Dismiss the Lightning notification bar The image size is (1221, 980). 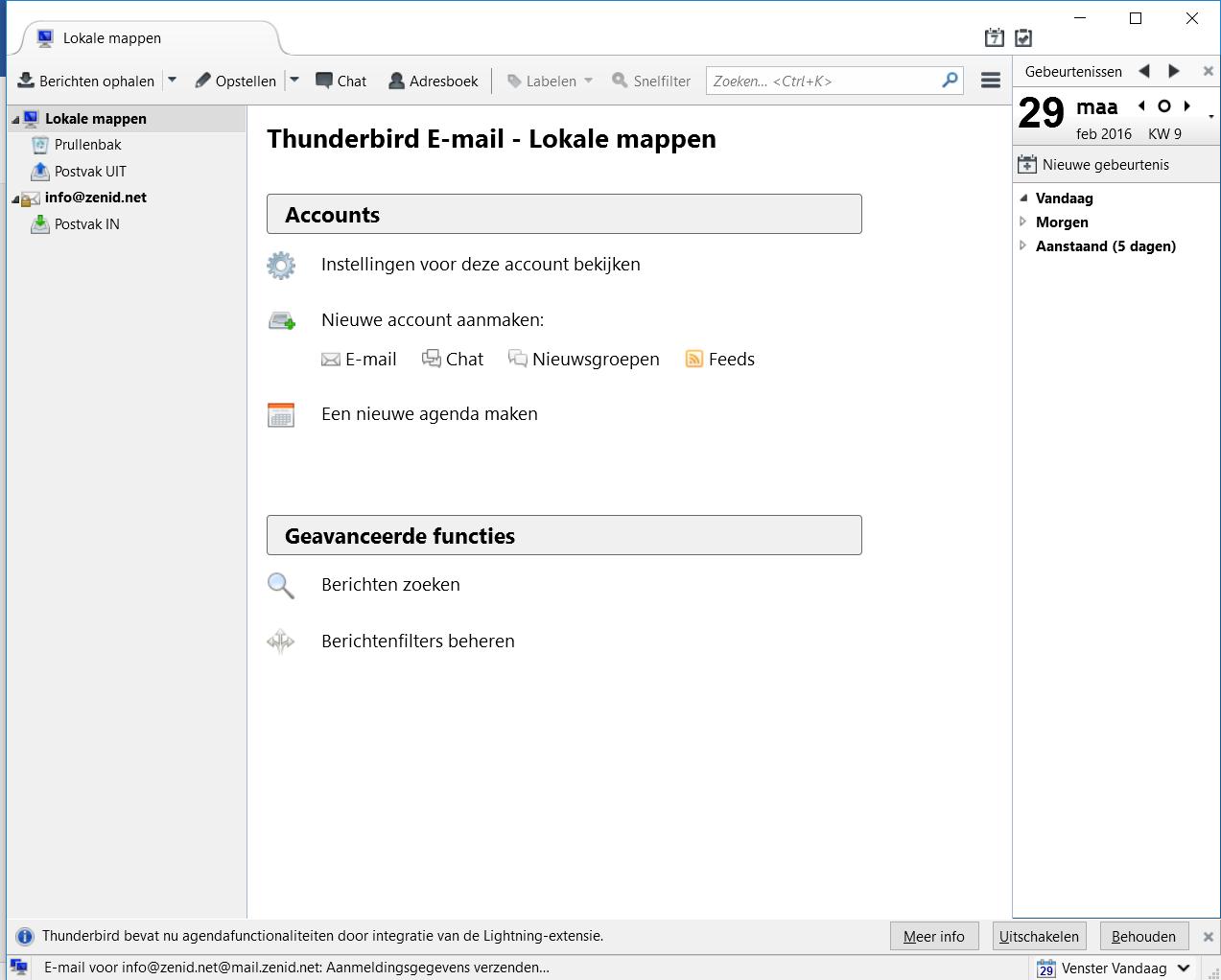point(1209,937)
